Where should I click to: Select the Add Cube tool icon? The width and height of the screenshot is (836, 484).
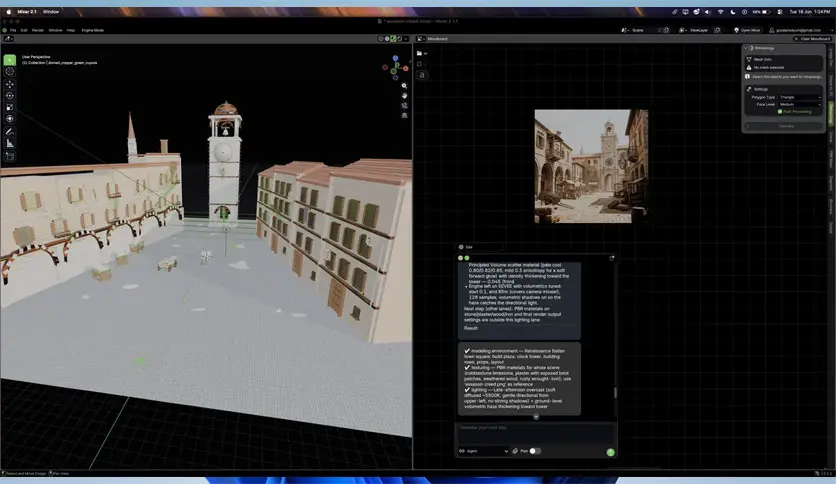pos(10,156)
